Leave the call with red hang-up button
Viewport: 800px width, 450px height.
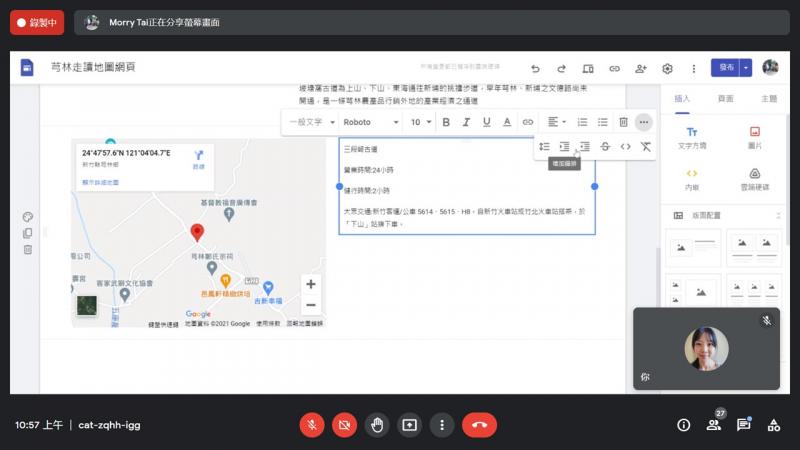[479, 425]
